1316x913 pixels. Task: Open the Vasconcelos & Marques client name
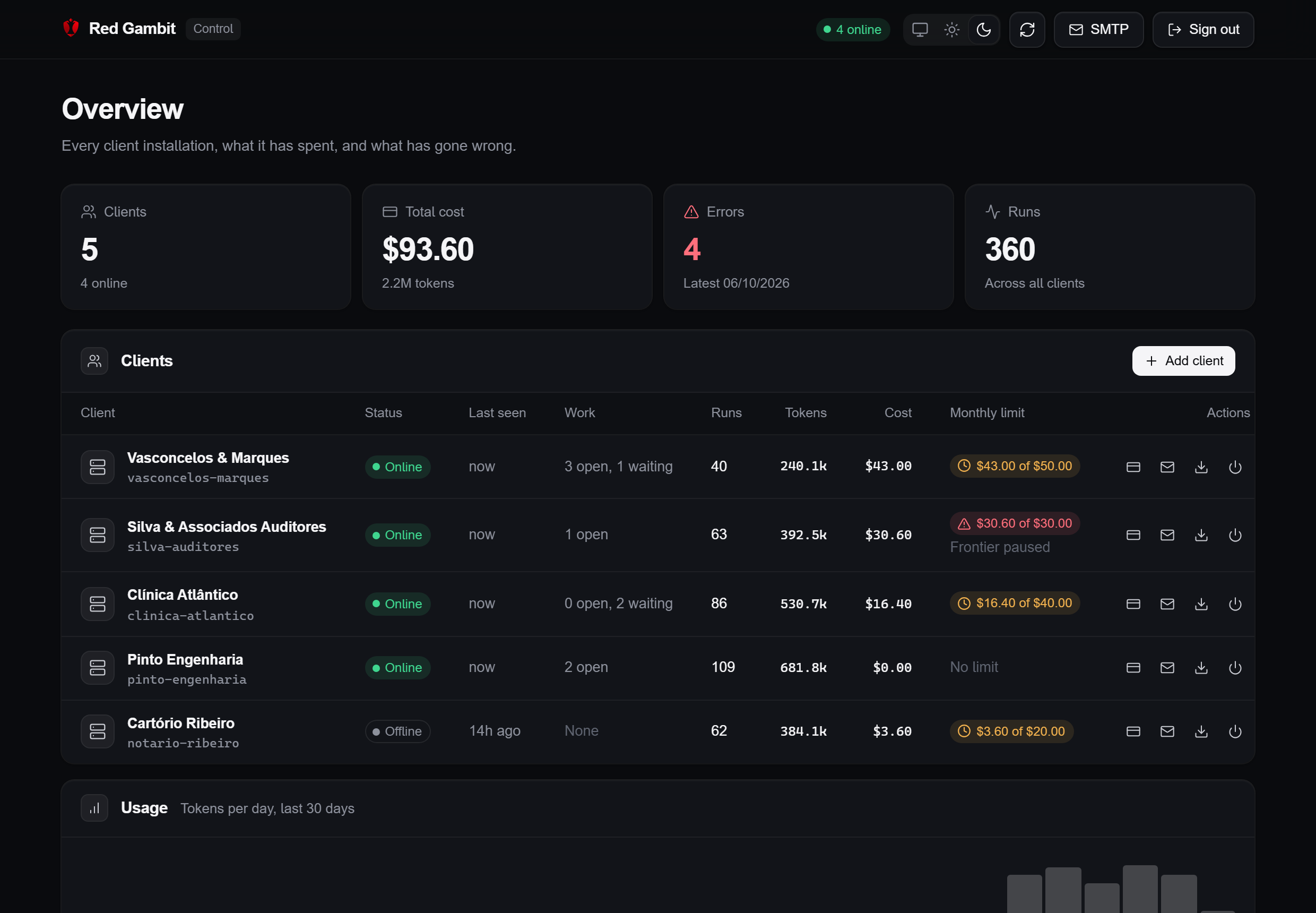pyautogui.click(x=207, y=458)
